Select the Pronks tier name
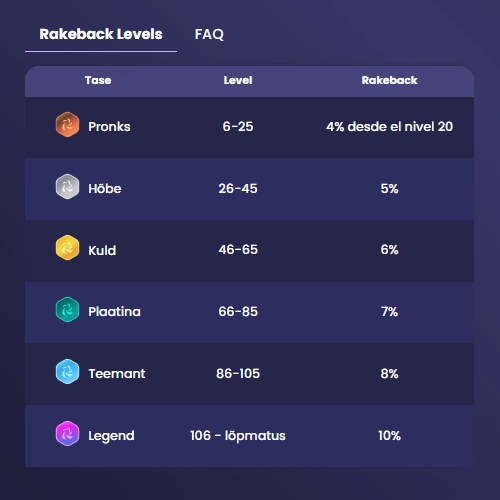This screenshot has width=500, height=500. 109,127
